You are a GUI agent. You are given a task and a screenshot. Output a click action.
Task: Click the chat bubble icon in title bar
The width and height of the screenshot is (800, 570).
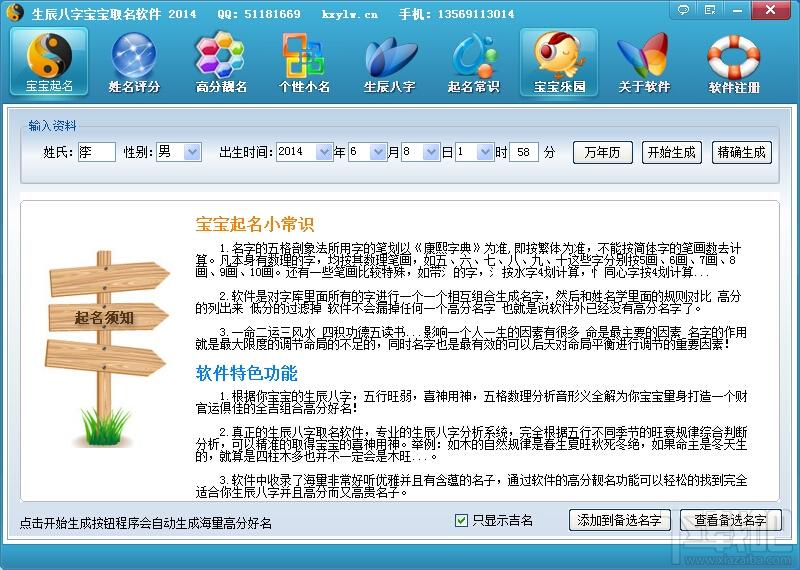[684, 10]
